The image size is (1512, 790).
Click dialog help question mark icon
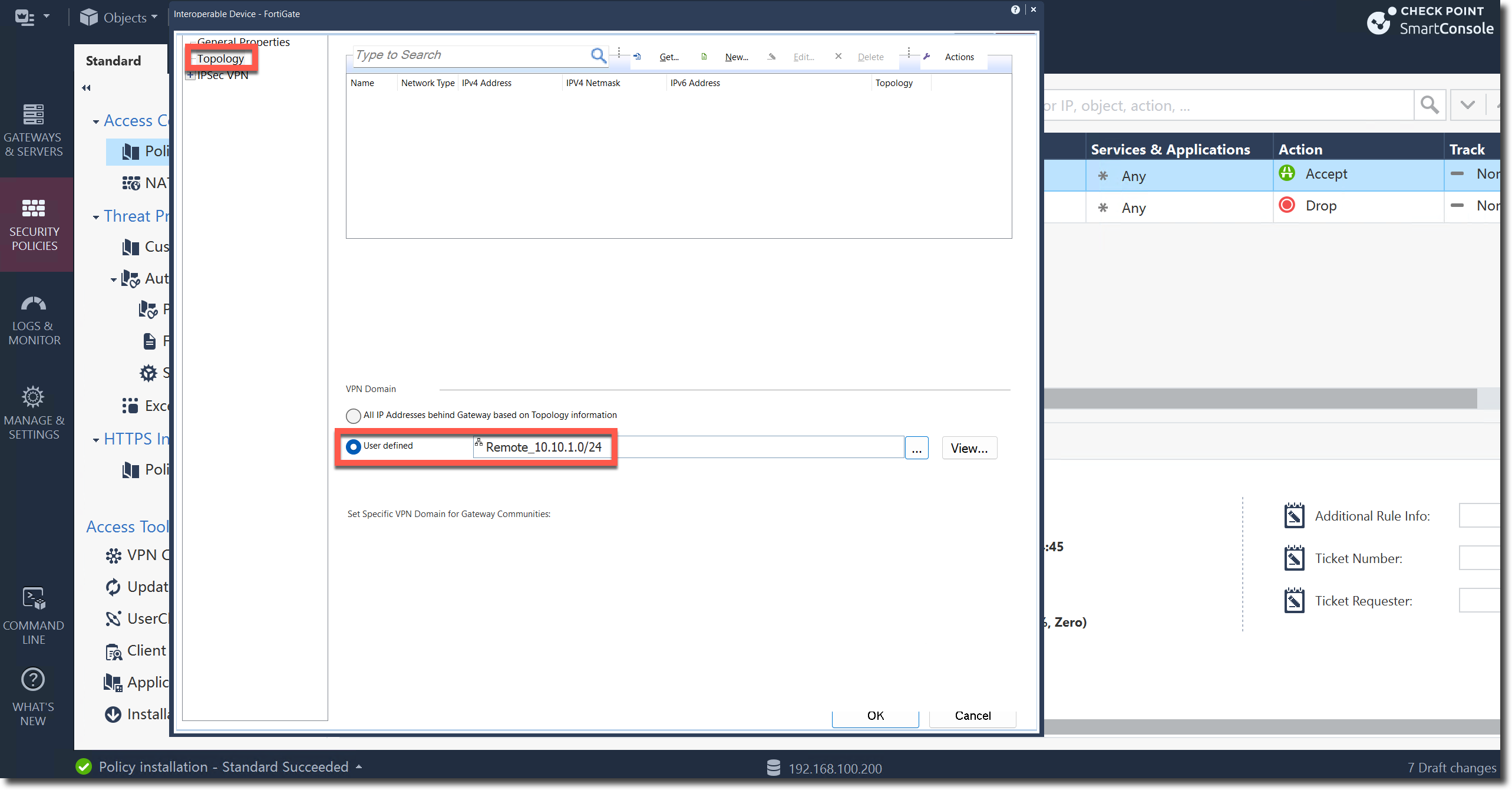pos(1015,9)
